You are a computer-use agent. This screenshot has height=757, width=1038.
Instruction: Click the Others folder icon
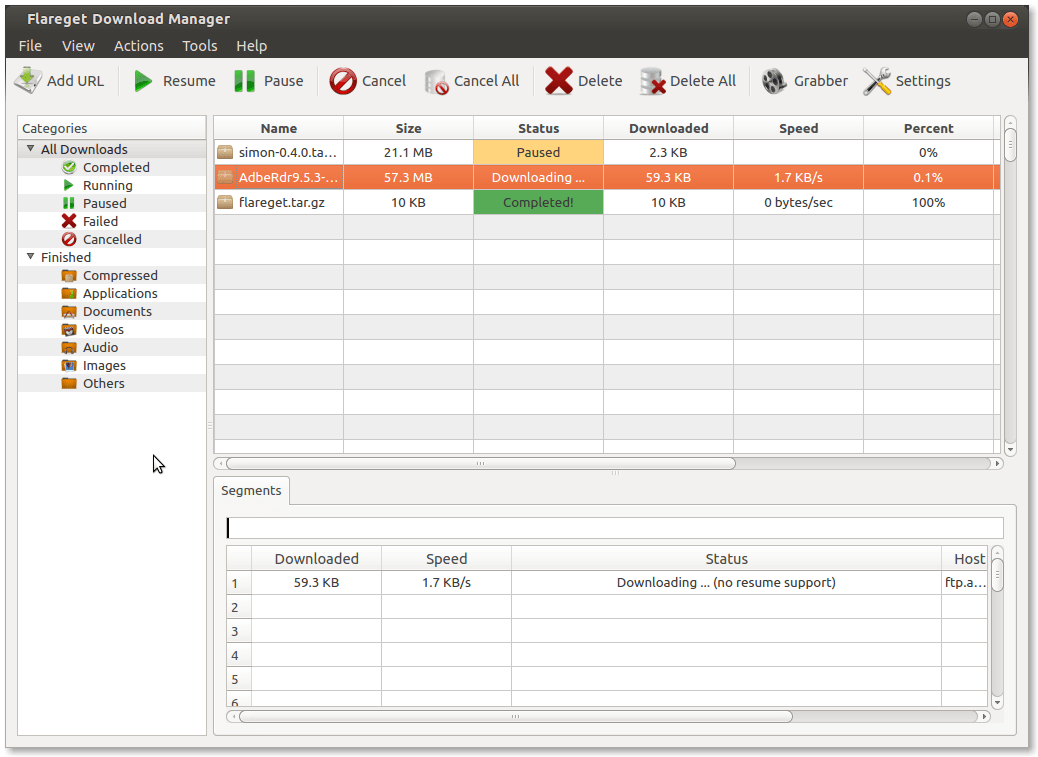pos(69,383)
